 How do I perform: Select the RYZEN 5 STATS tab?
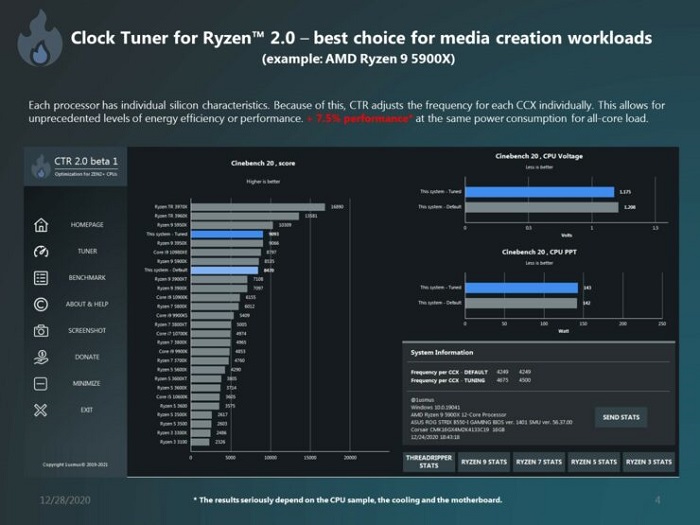pos(594,461)
